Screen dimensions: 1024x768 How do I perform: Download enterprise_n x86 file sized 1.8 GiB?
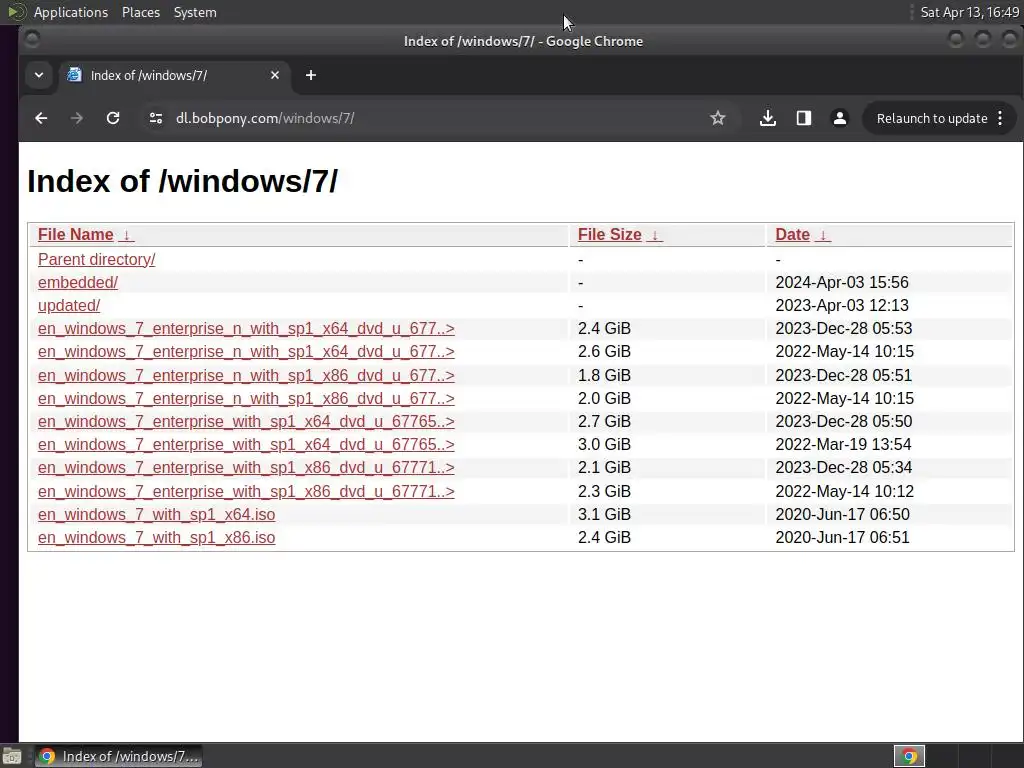(x=246, y=376)
